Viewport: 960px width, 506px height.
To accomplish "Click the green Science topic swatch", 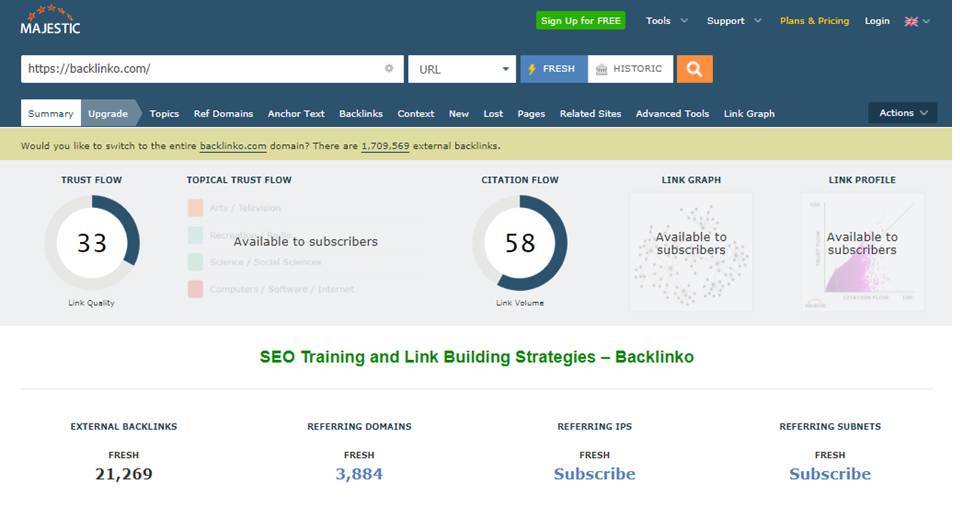I will 195,262.
